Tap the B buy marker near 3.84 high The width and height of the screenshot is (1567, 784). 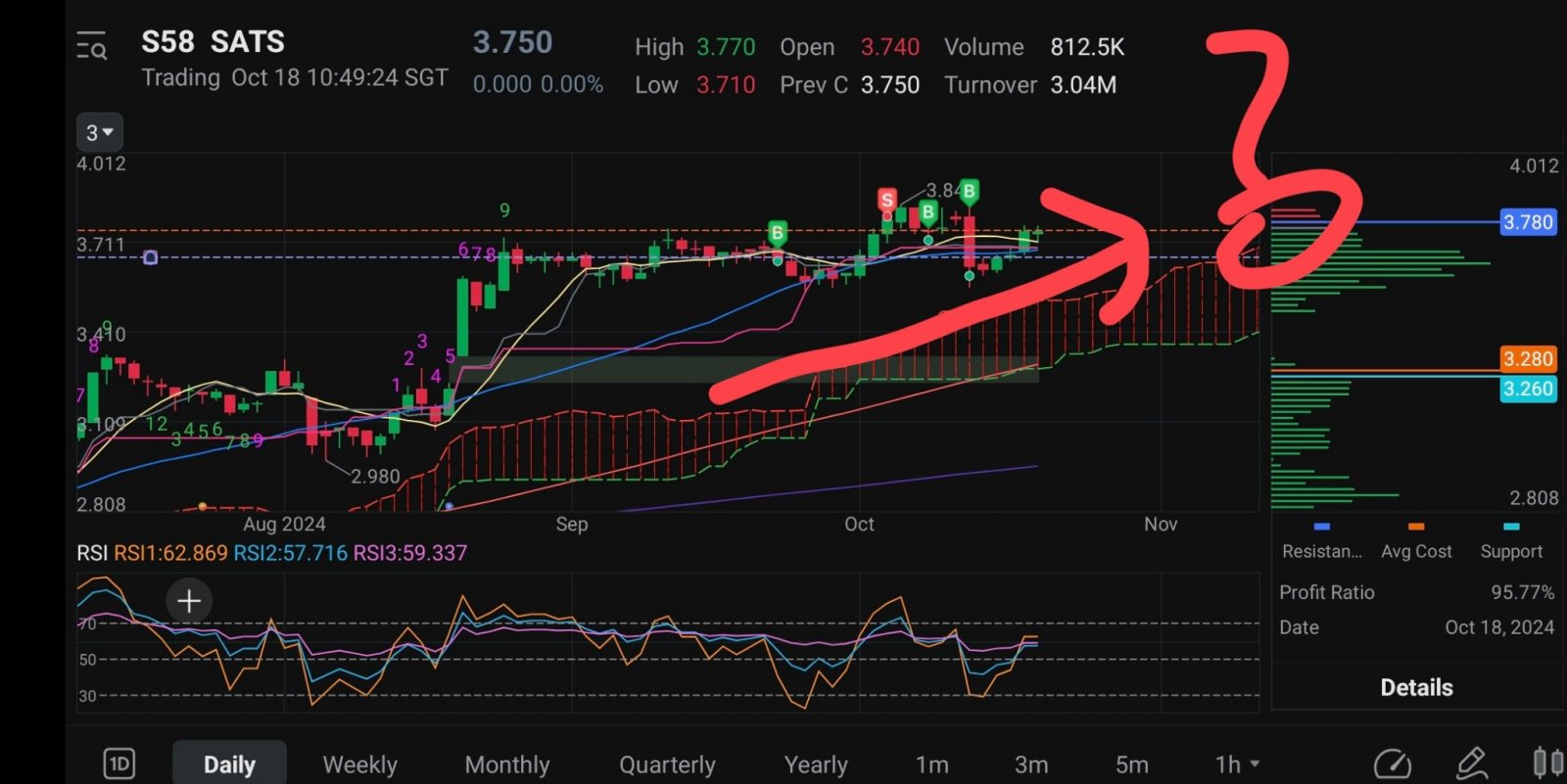[969, 191]
